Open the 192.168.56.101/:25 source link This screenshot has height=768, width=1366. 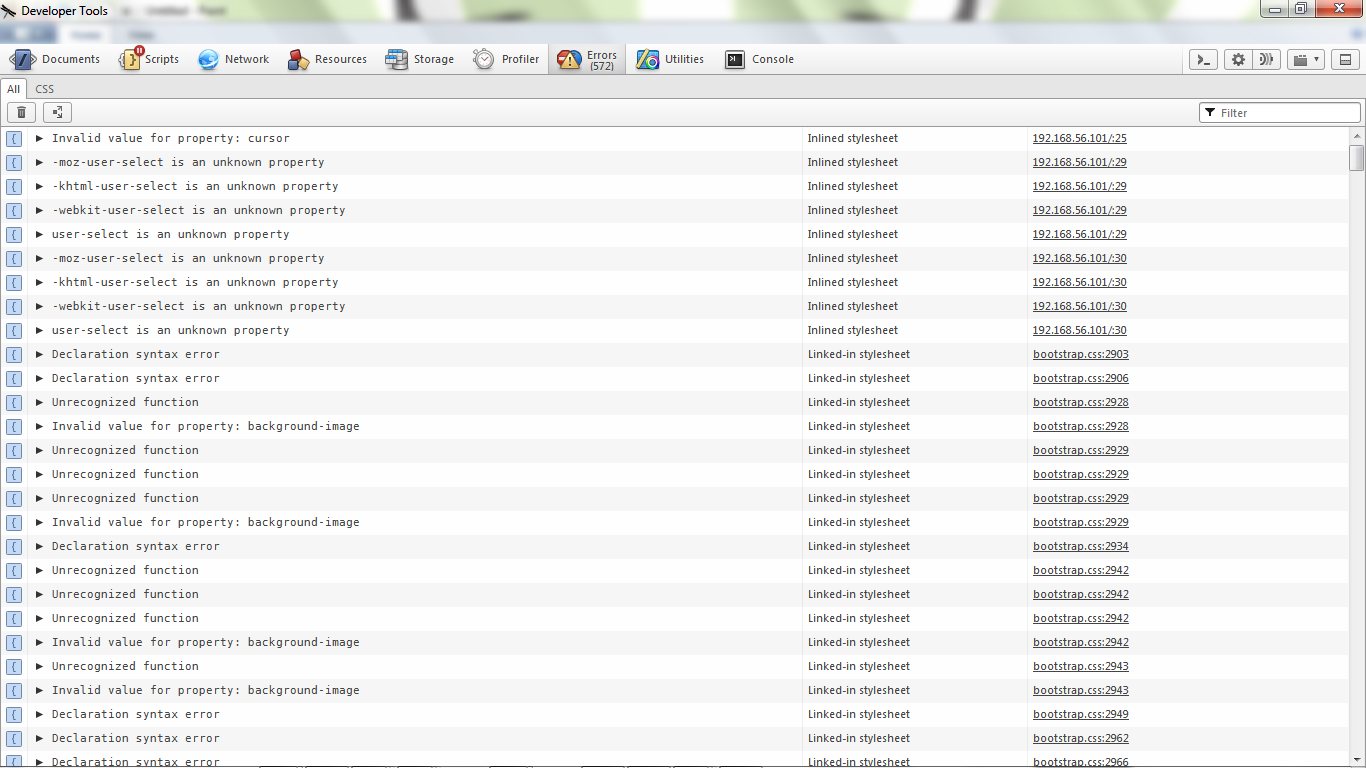pyautogui.click(x=1079, y=138)
